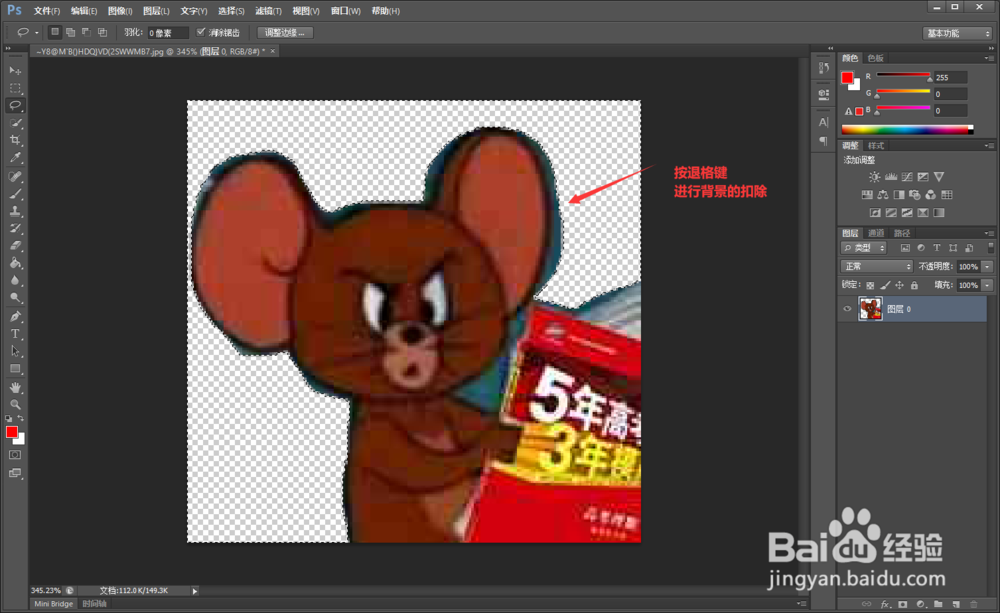Change screen mode icon in toolbox

tap(15, 473)
